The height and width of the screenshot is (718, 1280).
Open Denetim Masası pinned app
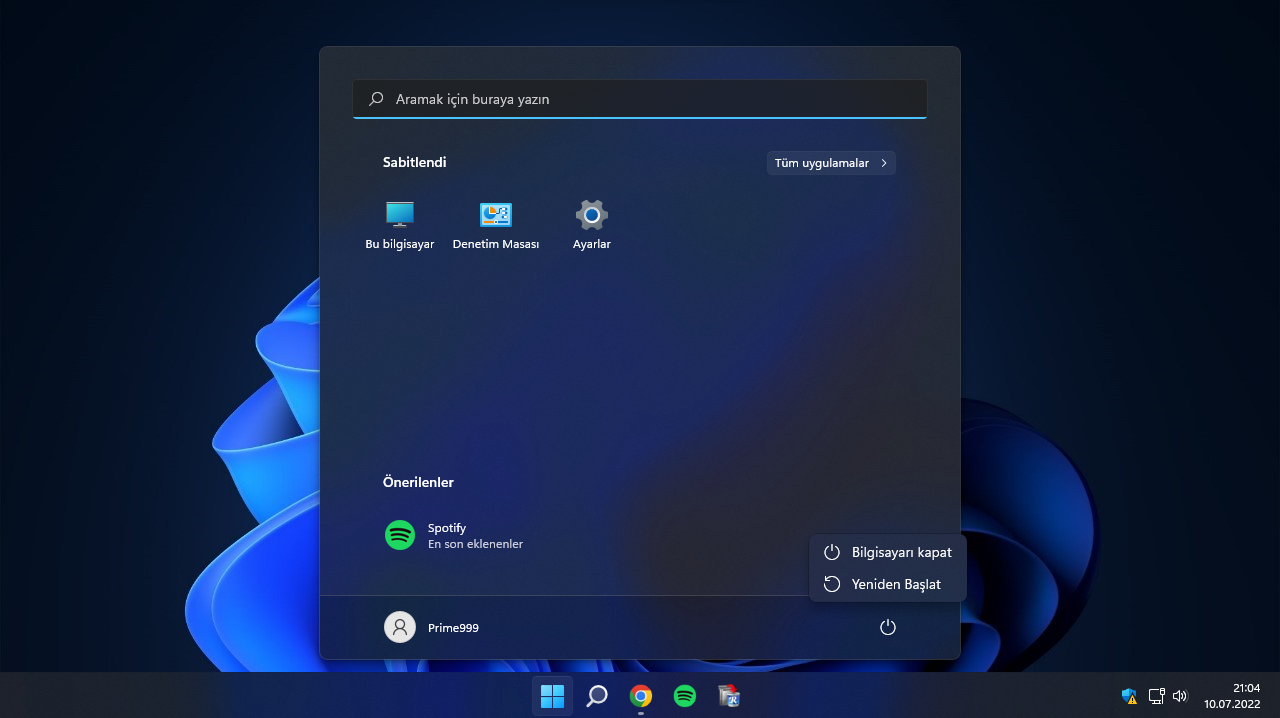496,225
